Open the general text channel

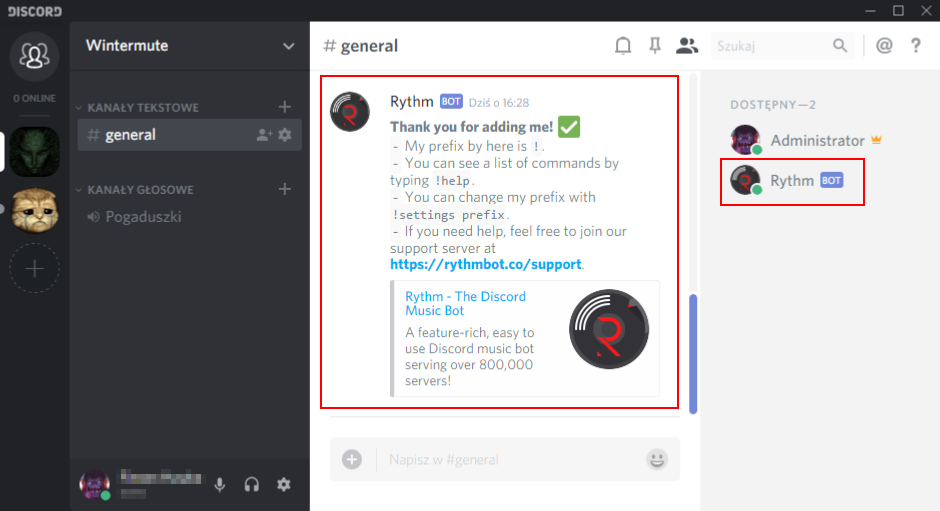(189, 135)
